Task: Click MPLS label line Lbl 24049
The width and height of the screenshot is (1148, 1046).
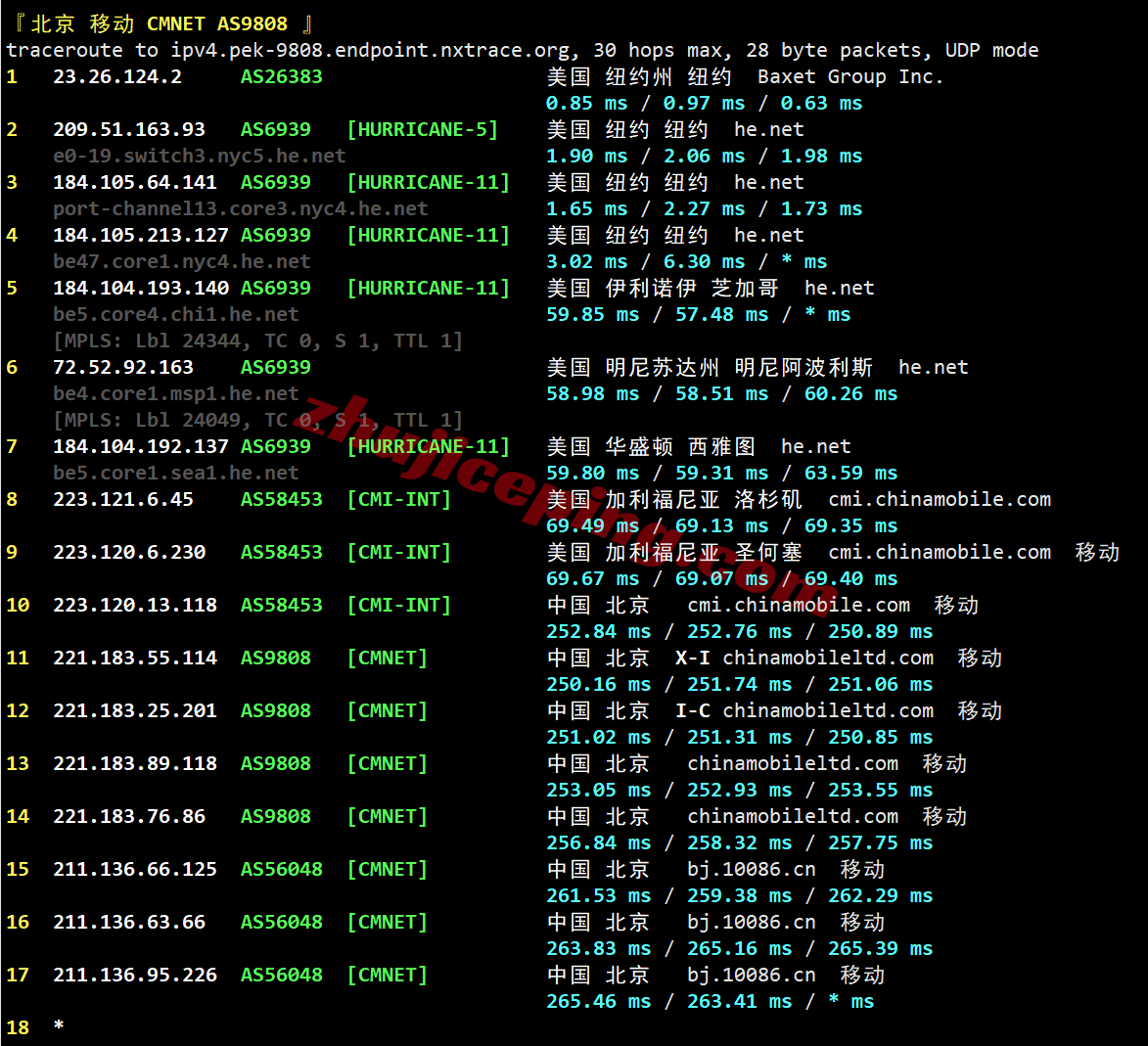Action: [257, 420]
